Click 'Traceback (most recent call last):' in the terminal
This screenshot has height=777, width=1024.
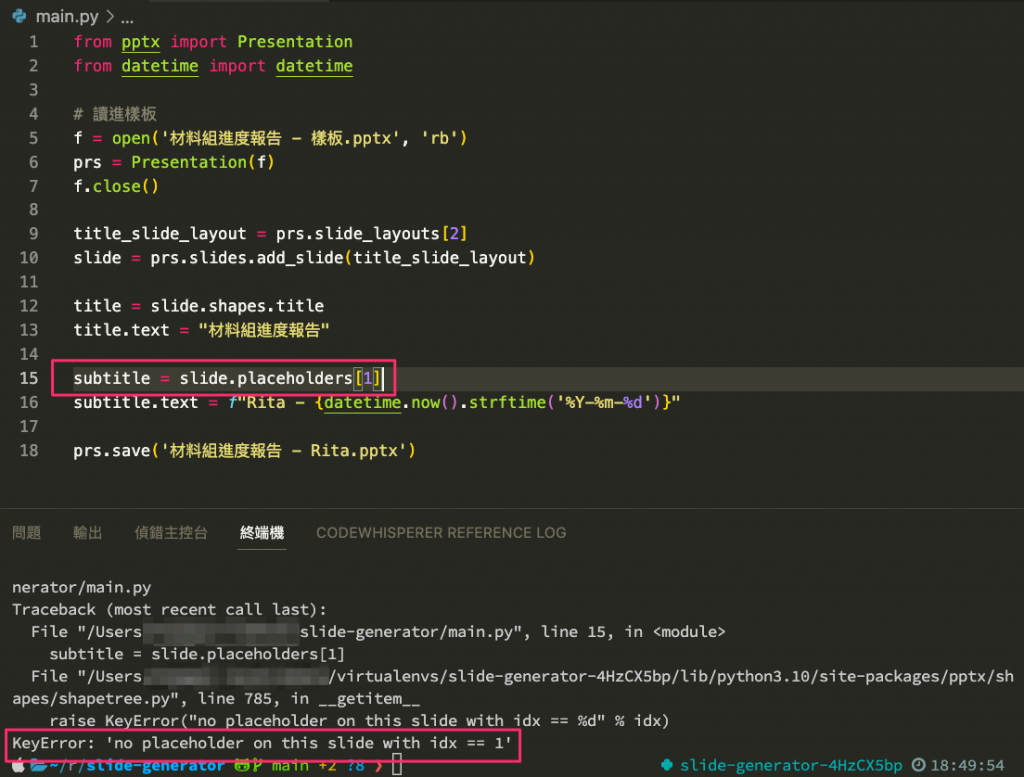click(x=169, y=610)
